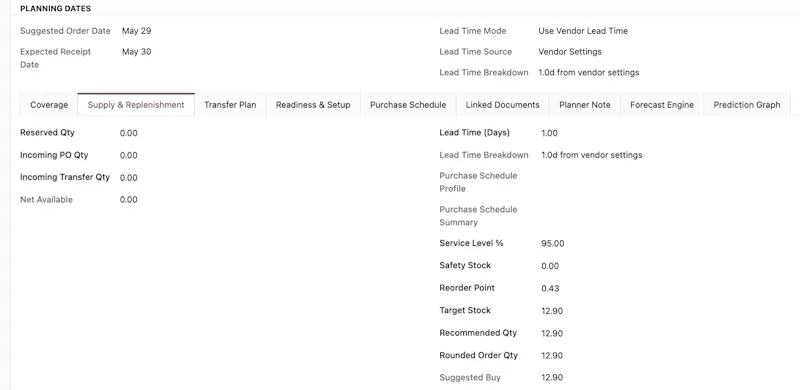Click the Lead Time Source Vendor Settings value
The height and width of the screenshot is (390, 800).
click(570, 52)
